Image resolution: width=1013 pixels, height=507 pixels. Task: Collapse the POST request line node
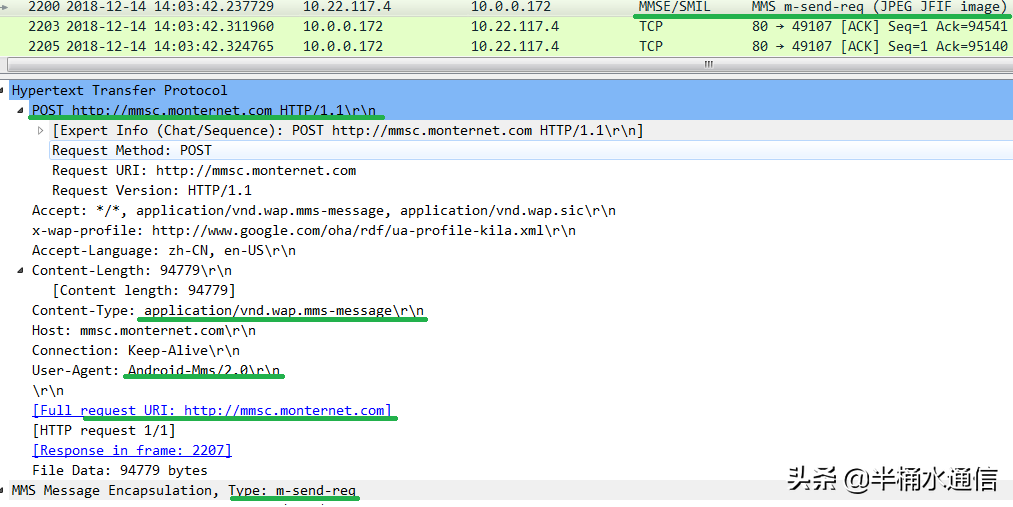click(x=21, y=110)
